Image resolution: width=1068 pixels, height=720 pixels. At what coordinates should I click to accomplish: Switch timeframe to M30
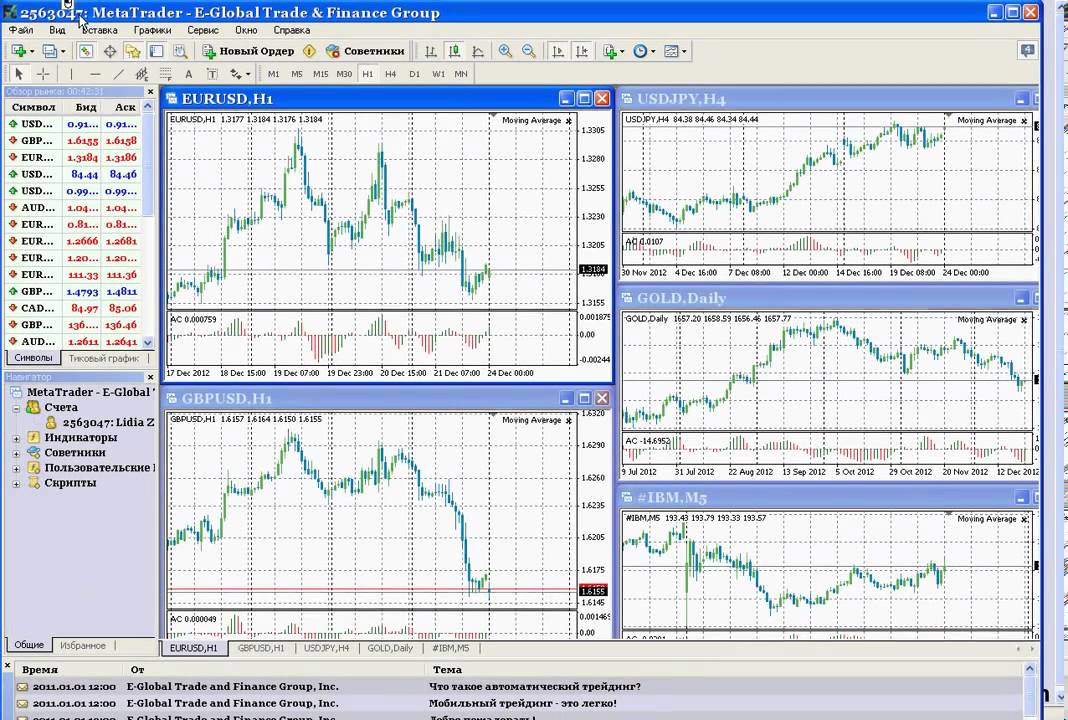[x=344, y=74]
